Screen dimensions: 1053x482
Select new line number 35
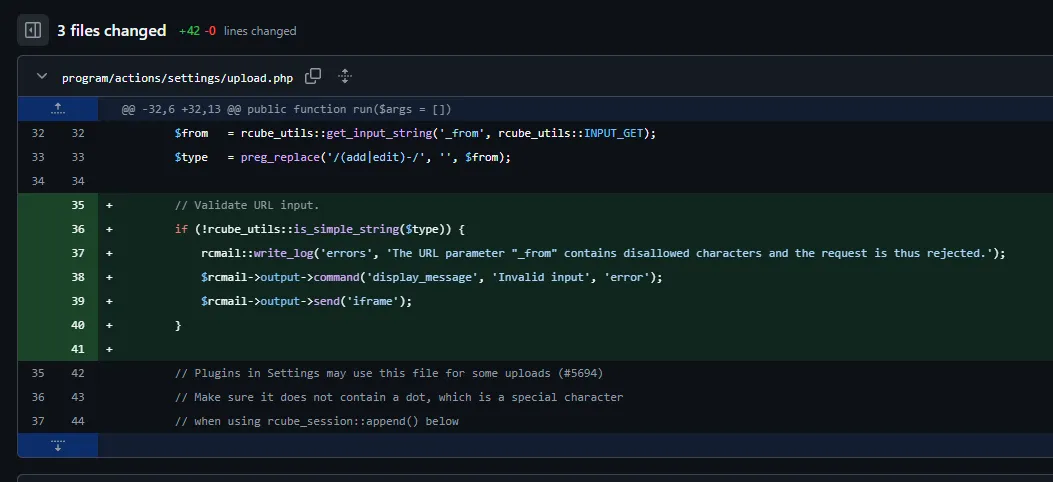tap(77, 205)
